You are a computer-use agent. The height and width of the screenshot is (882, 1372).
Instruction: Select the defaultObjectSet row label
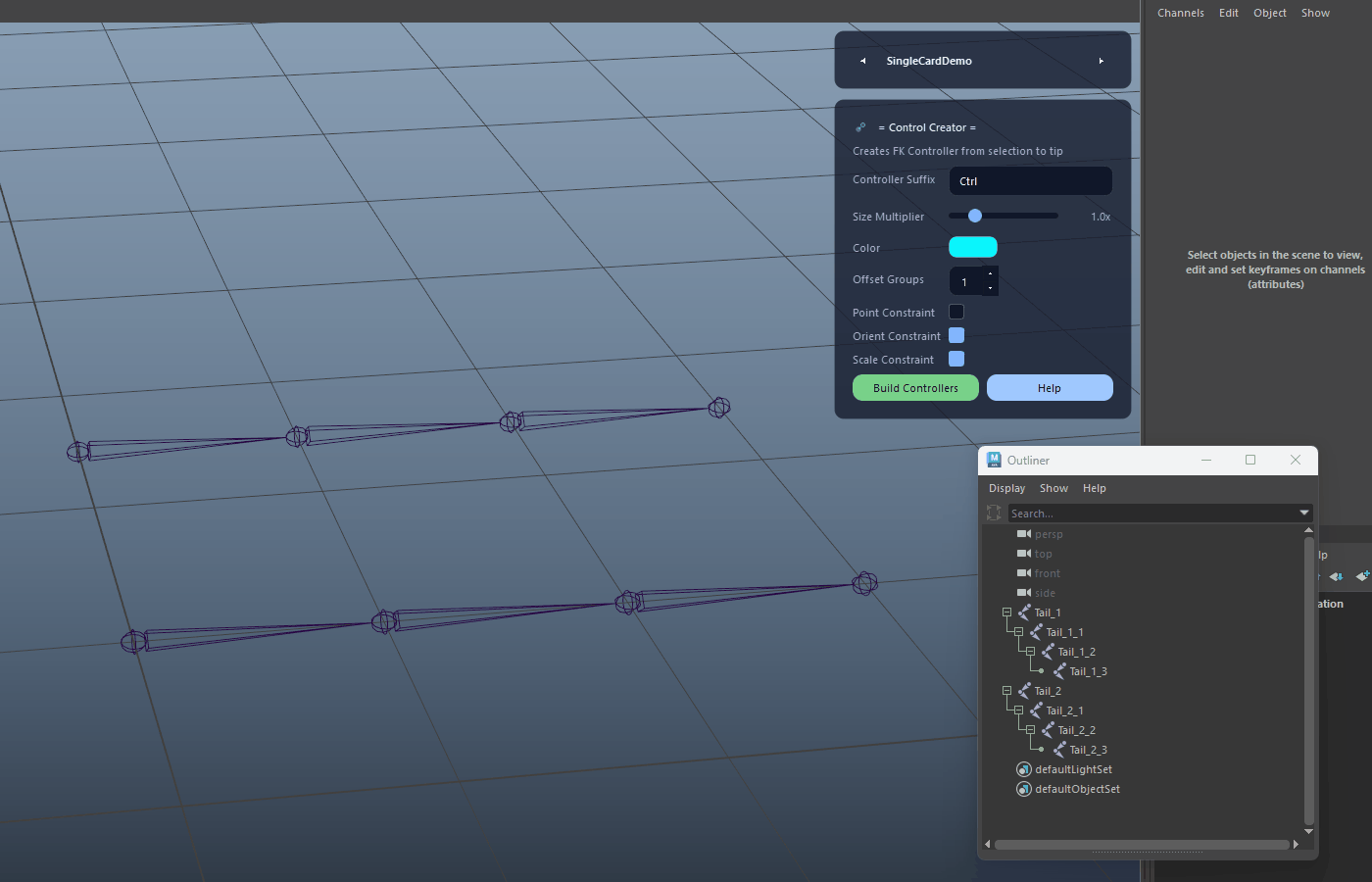pyautogui.click(x=1078, y=789)
